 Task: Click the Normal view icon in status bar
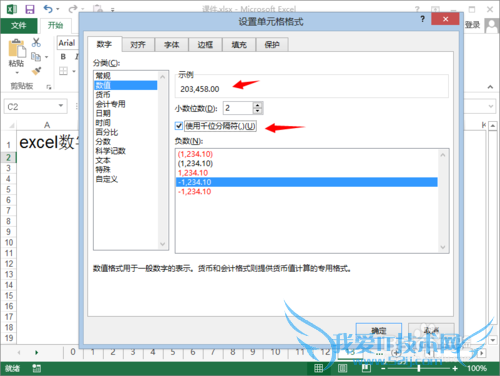(319, 368)
